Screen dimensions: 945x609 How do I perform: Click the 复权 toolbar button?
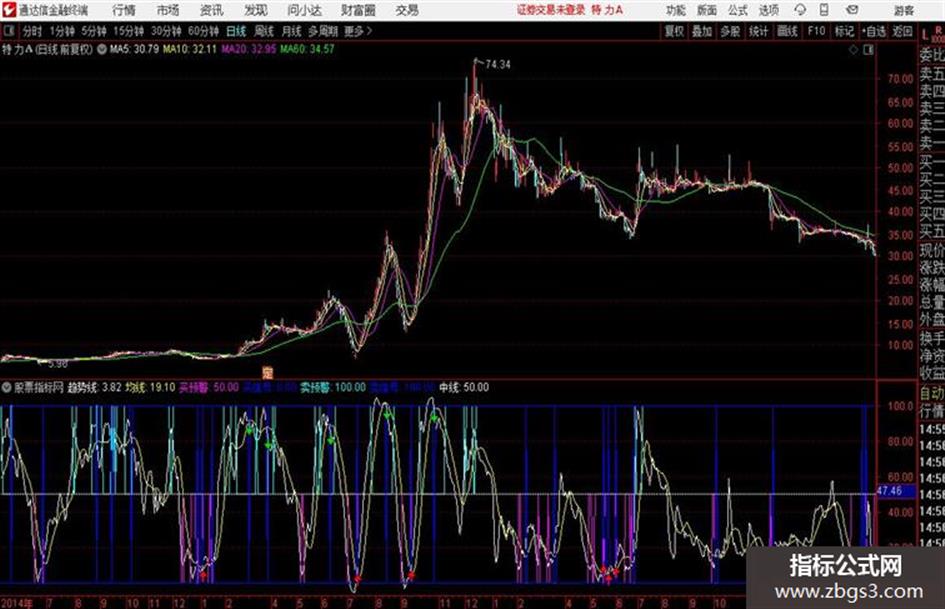674,31
